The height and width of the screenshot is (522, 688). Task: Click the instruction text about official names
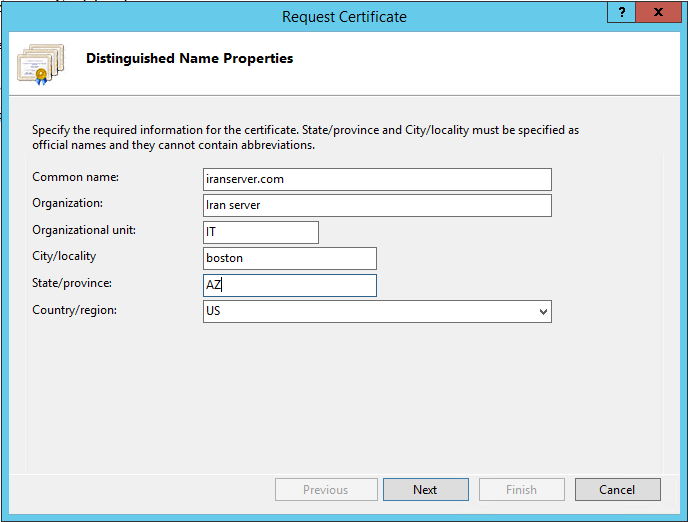point(305,137)
